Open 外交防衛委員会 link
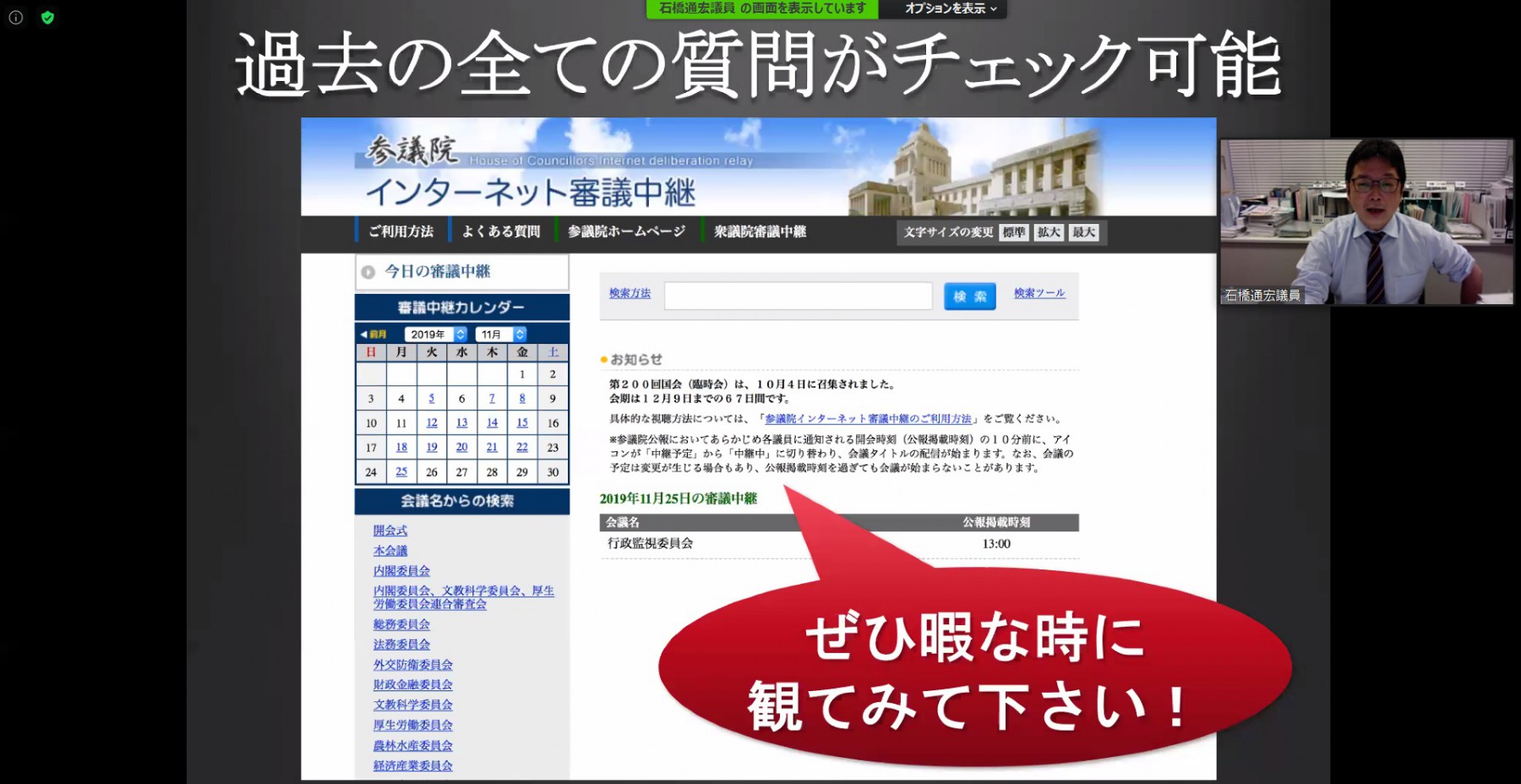The image size is (1521, 784). (x=413, y=665)
